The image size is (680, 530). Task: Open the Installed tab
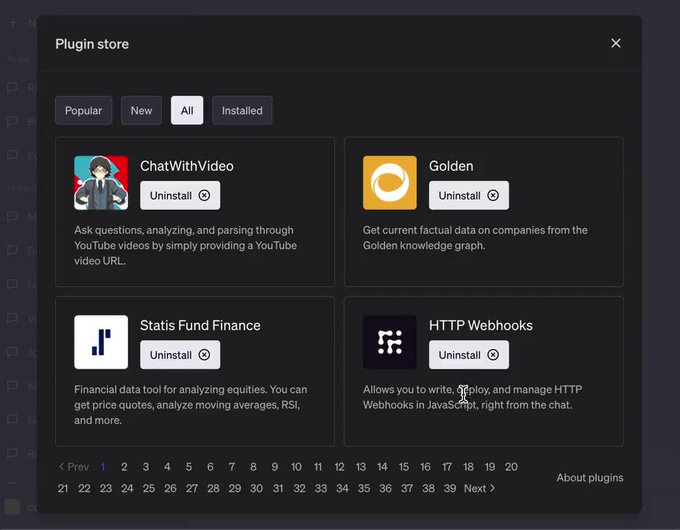[242, 111]
